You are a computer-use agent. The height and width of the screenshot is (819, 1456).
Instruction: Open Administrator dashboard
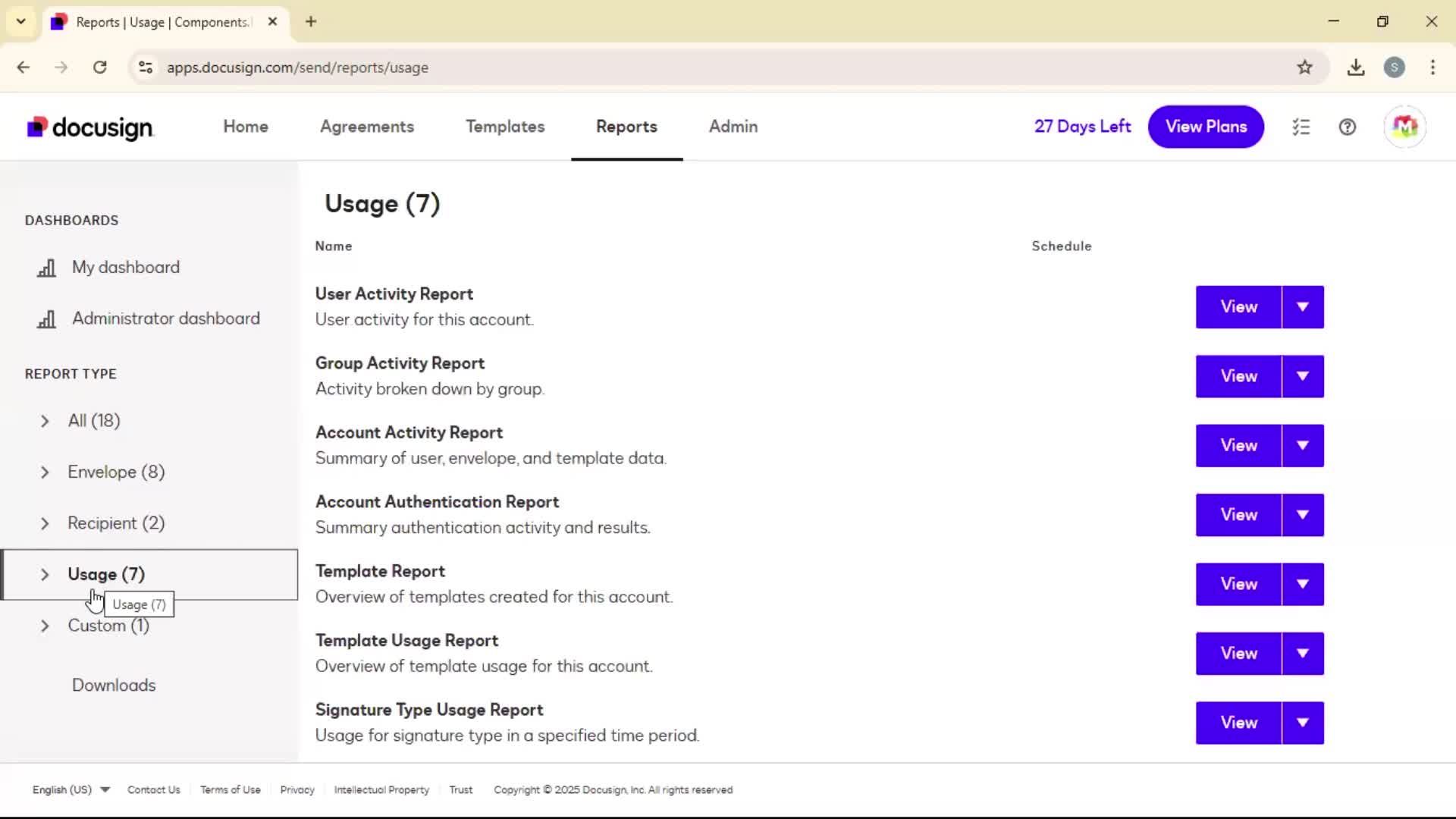click(x=166, y=318)
